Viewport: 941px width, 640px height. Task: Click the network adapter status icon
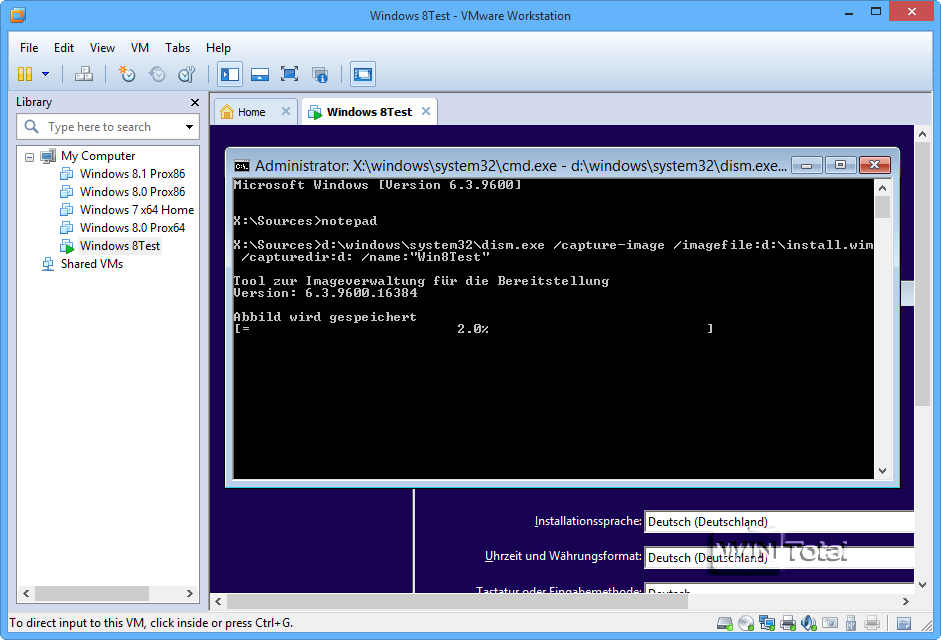click(767, 624)
